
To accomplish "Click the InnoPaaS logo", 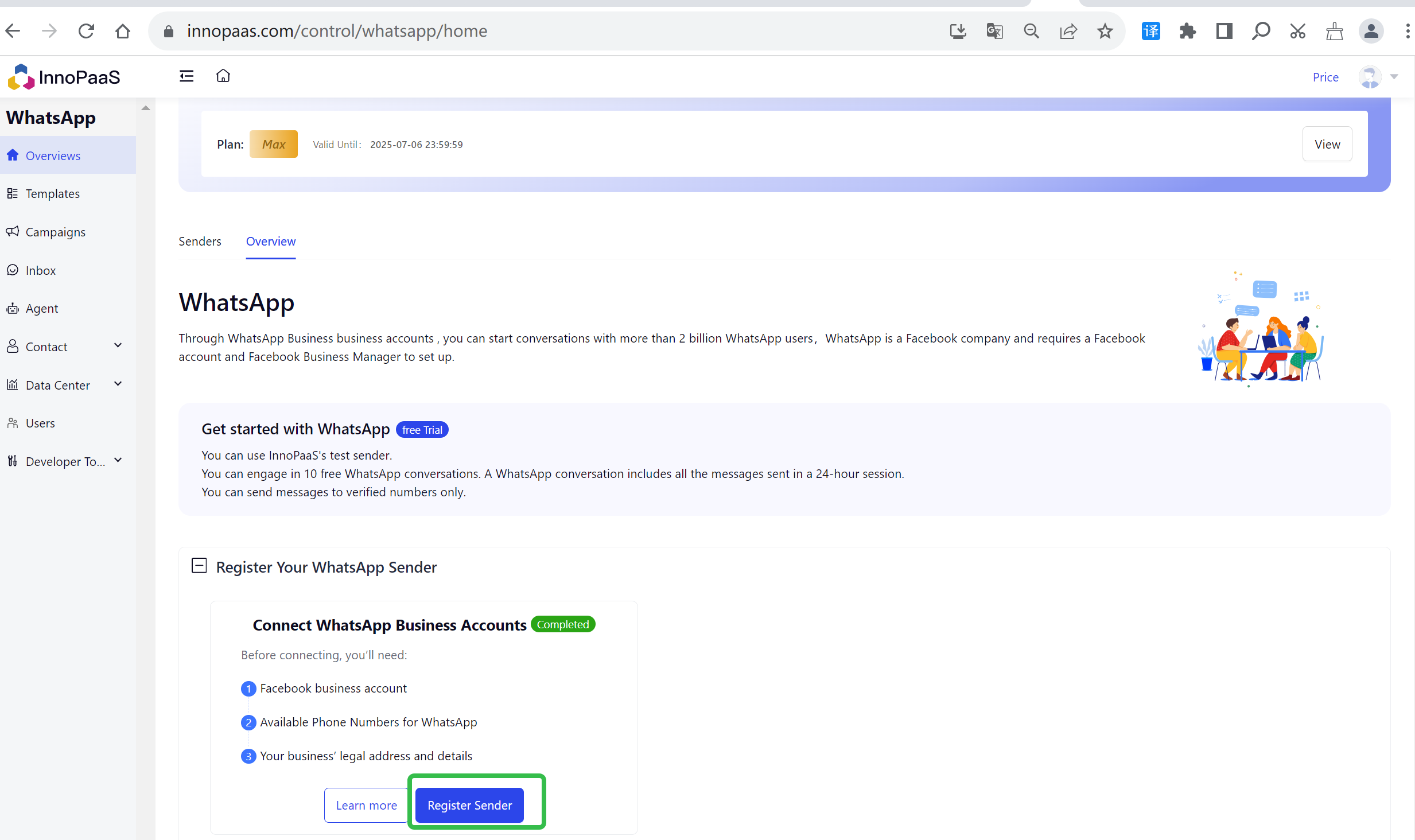I will [x=64, y=77].
